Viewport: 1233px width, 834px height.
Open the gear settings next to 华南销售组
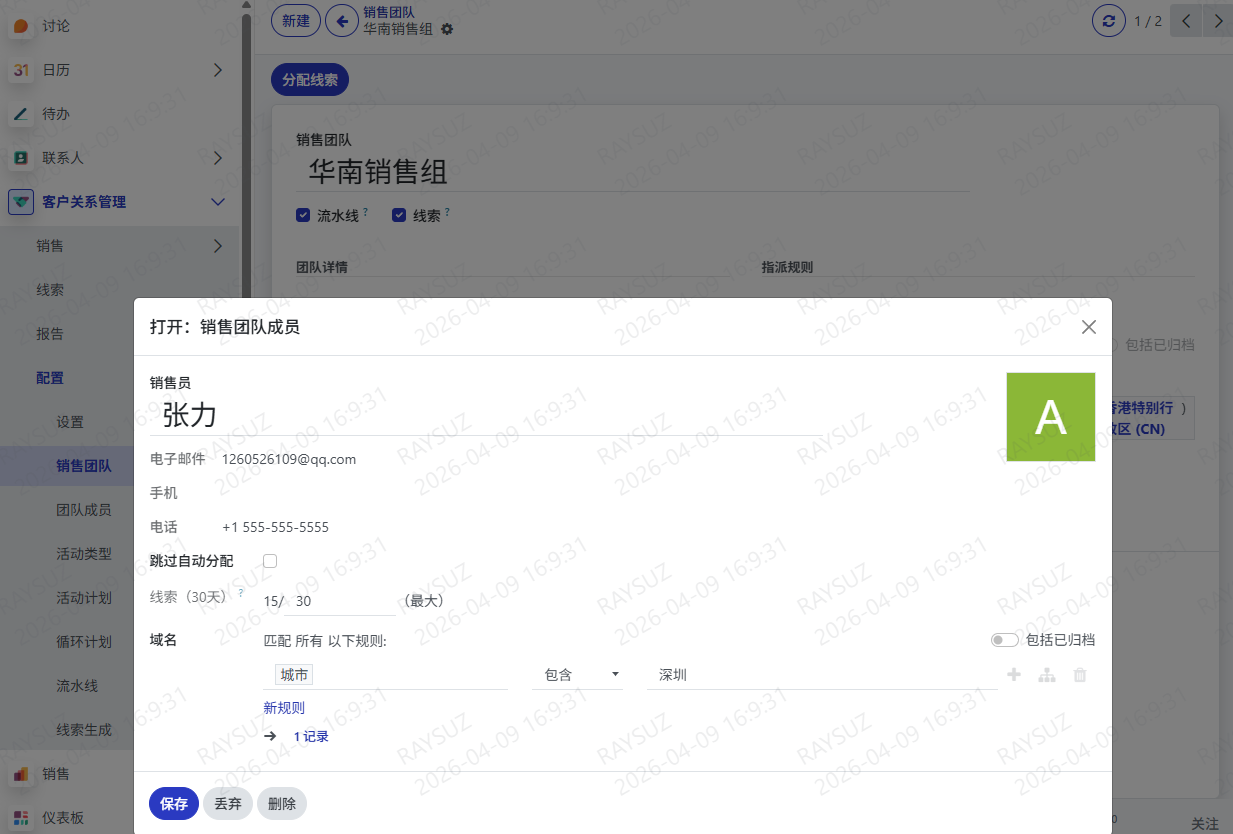pyautogui.click(x=447, y=29)
